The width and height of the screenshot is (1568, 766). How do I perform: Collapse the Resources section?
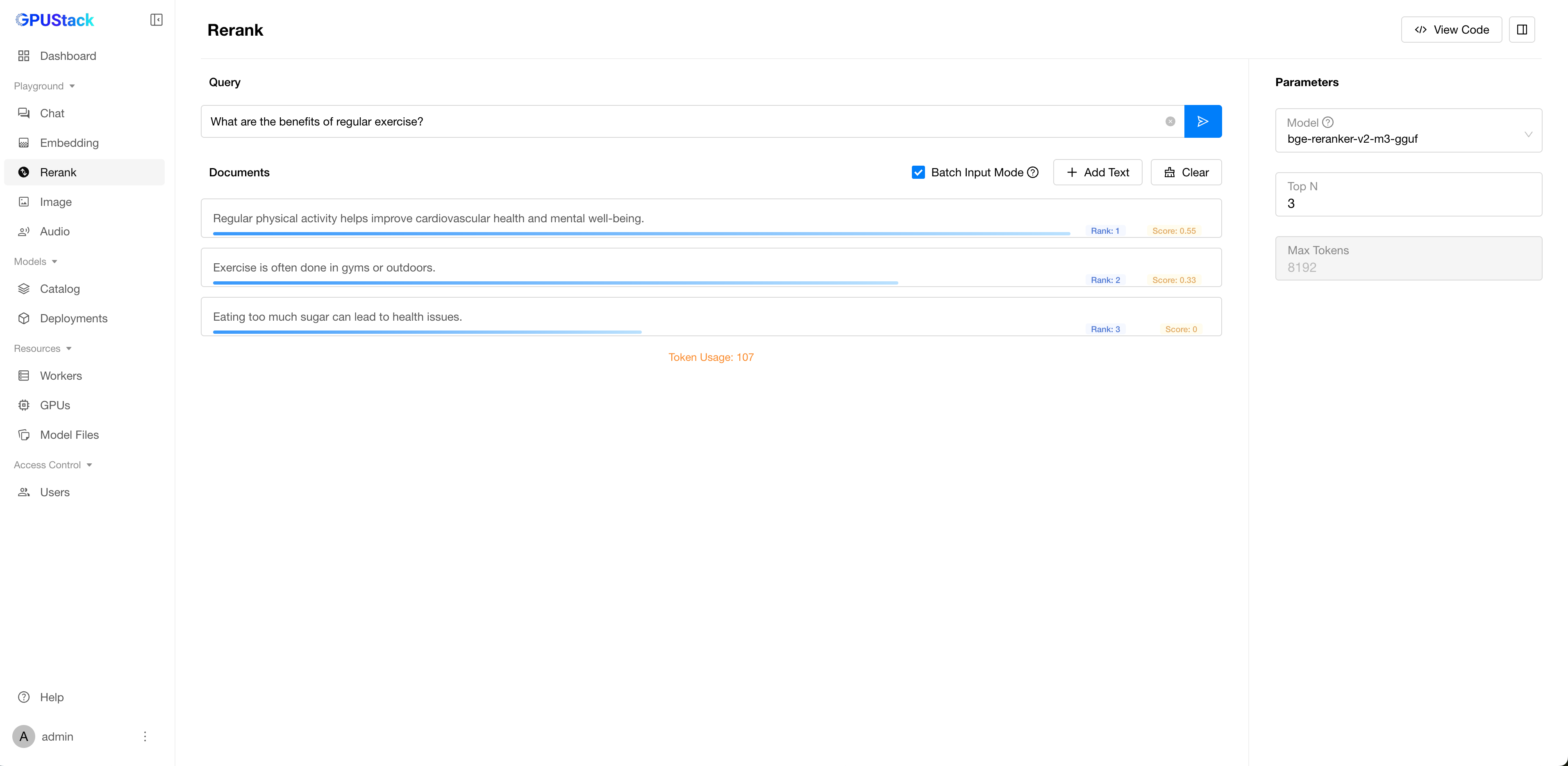pos(43,348)
